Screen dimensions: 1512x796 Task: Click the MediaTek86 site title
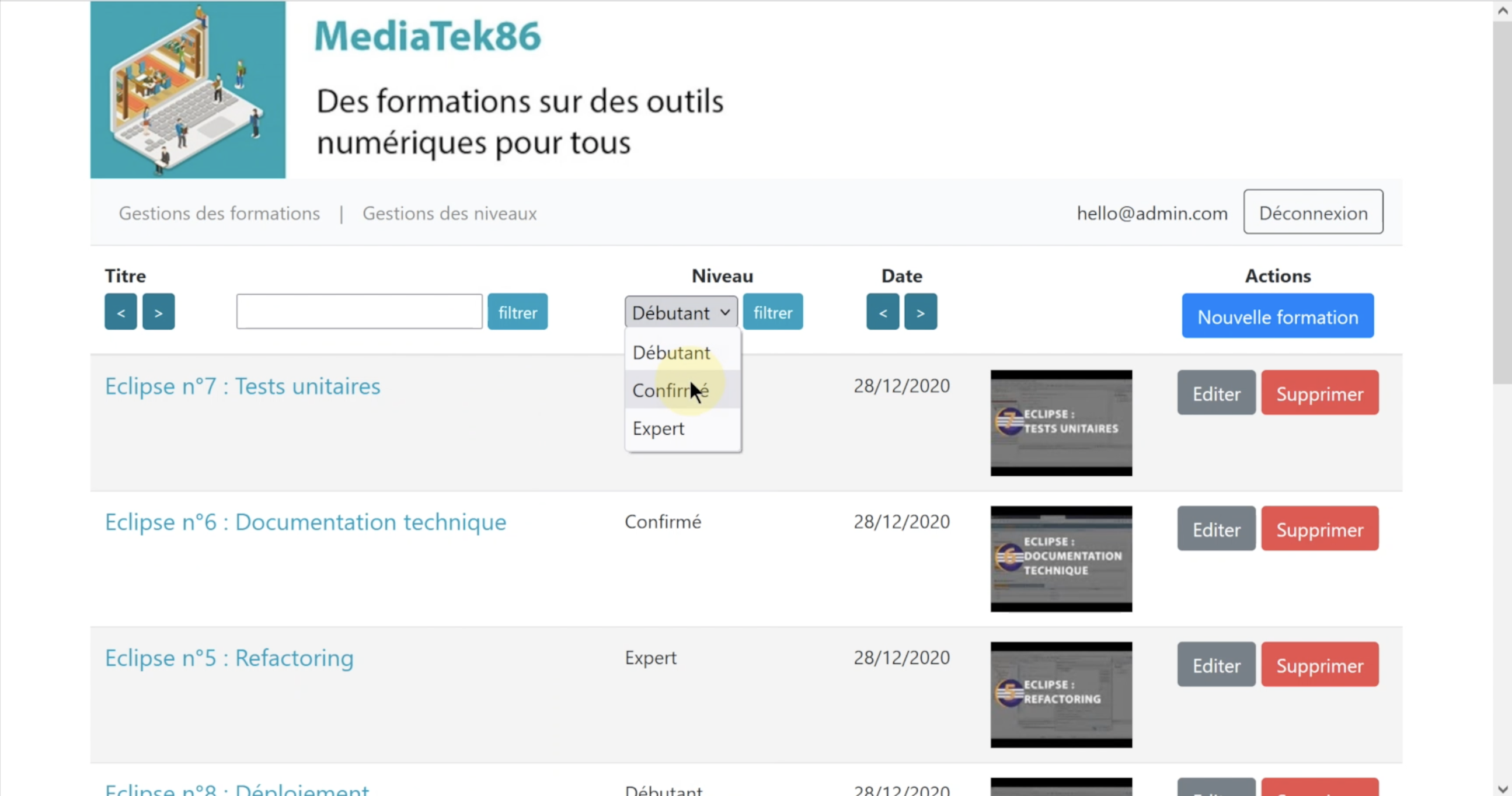click(427, 36)
